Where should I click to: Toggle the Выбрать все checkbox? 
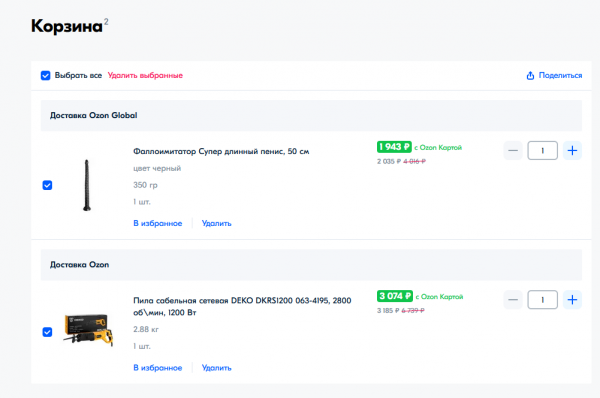46,75
